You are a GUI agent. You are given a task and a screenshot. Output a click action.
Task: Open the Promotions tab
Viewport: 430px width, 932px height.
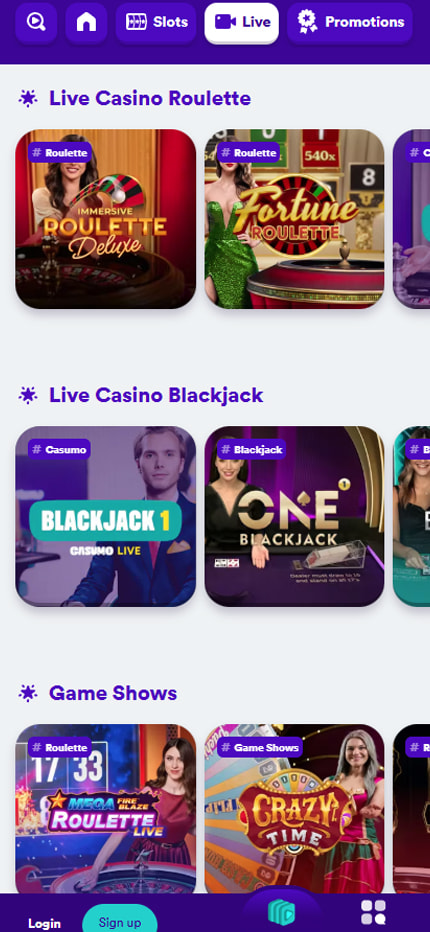(350, 23)
